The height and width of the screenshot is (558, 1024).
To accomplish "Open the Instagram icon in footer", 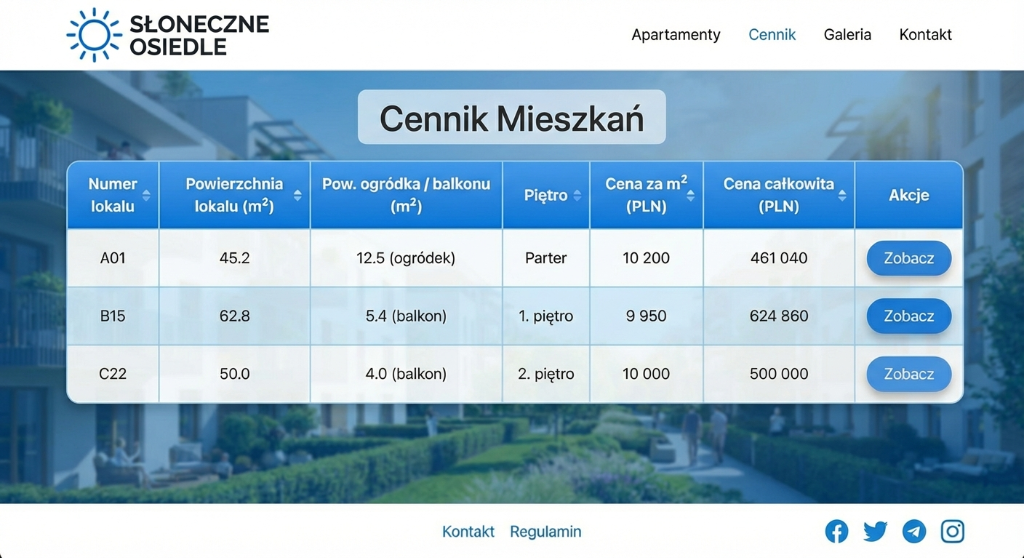I will point(953,531).
